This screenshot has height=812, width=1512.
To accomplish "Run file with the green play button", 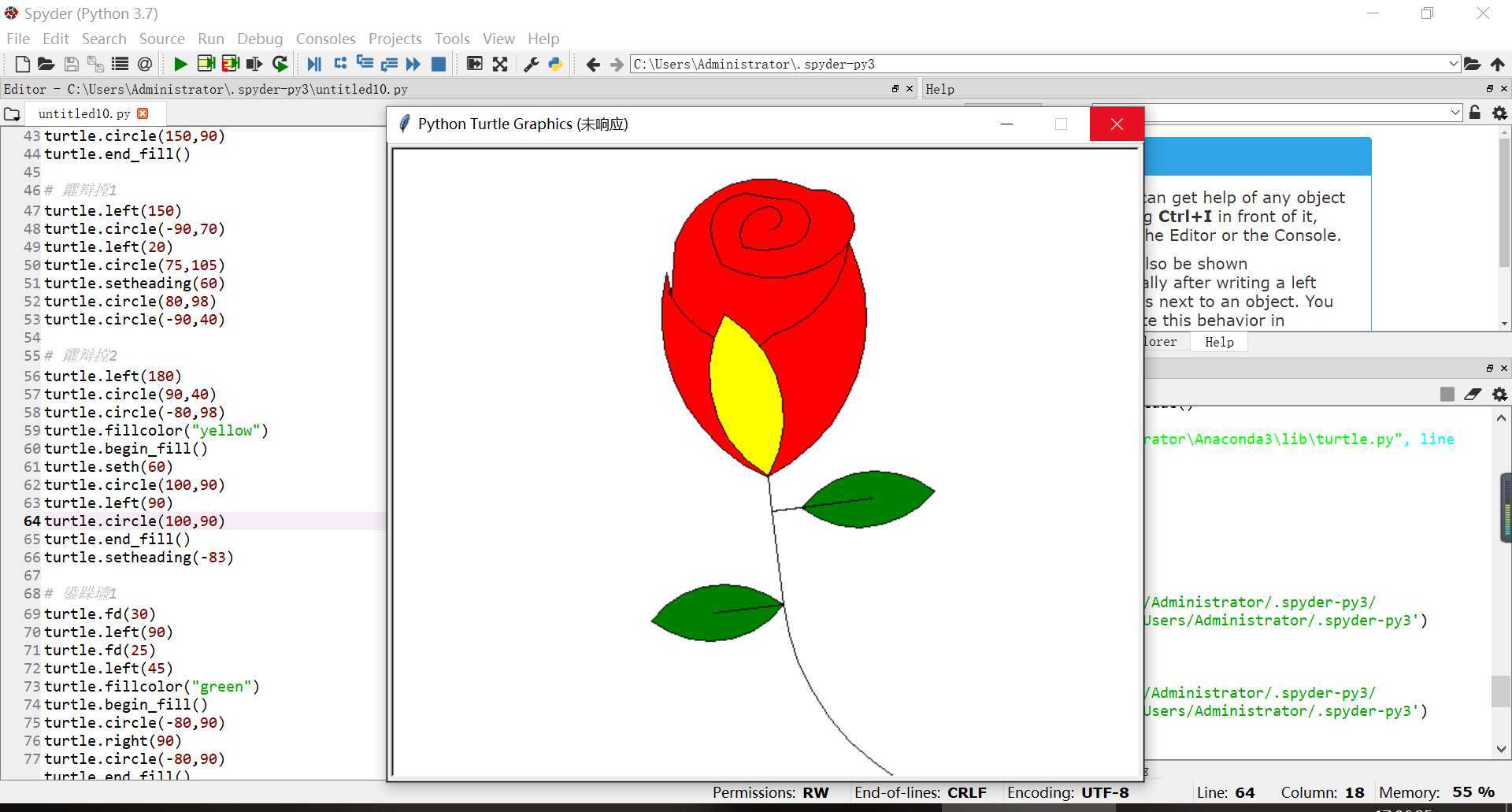I will 180,64.
